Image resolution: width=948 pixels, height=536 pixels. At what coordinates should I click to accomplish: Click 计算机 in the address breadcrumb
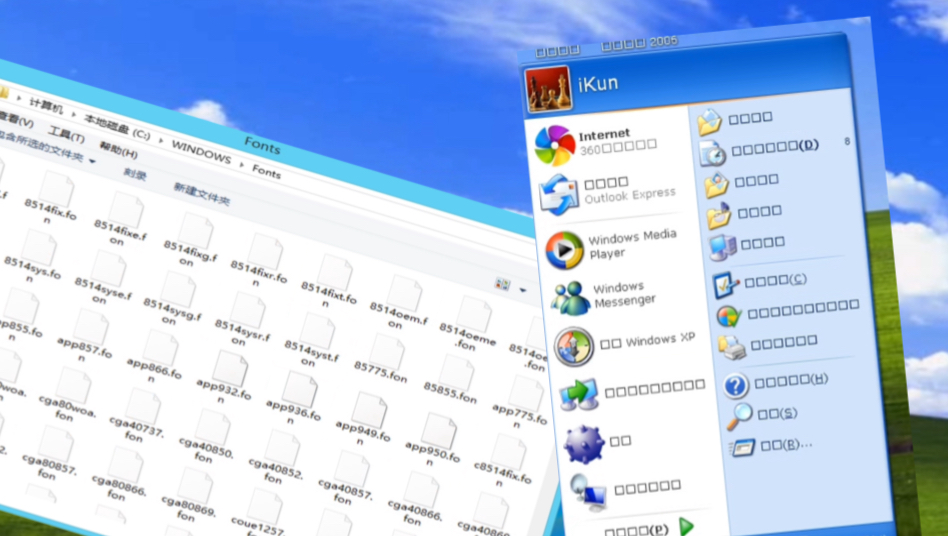click(x=46, y=107)
